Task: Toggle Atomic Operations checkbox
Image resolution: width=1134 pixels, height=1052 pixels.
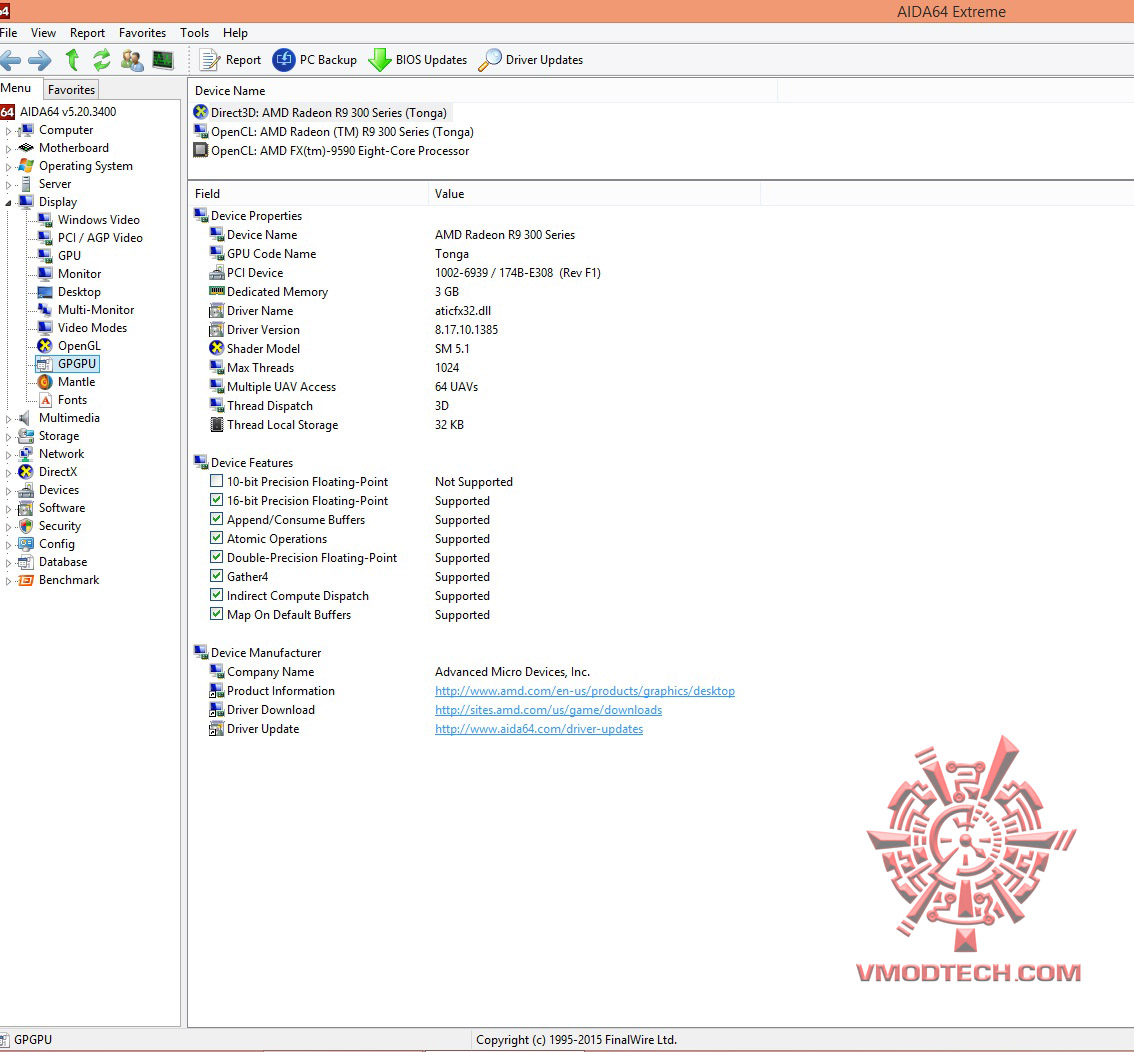Action: tap(216, 537)
